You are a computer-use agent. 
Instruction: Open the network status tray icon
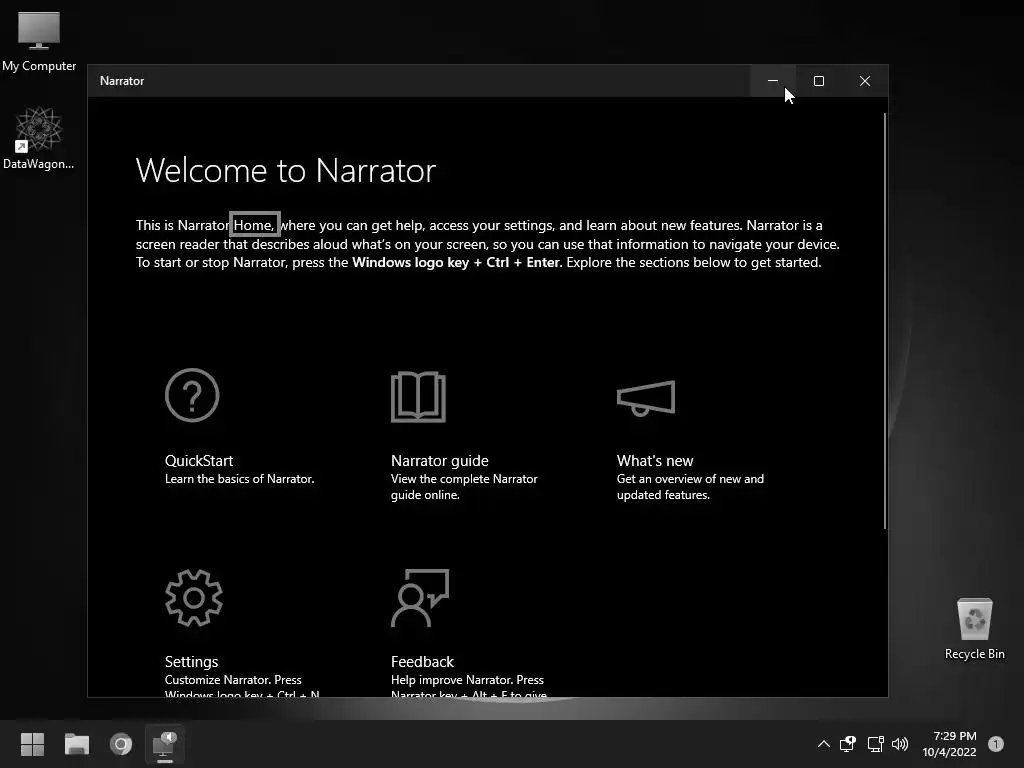(x=875, y=744)
